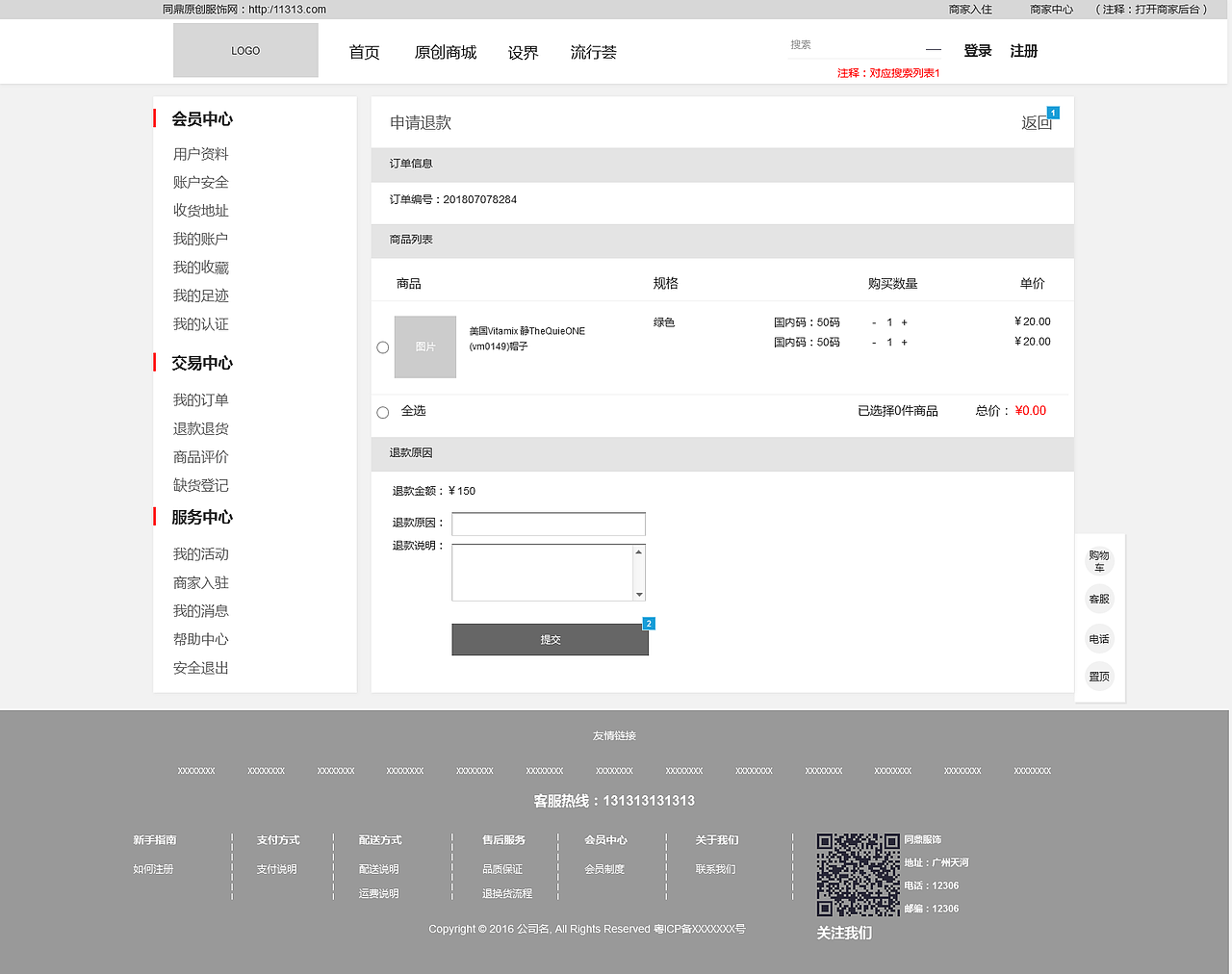Increase quantity in first 国内码 row
This screenshot has width=1232, height=974.
pos(905,323)
